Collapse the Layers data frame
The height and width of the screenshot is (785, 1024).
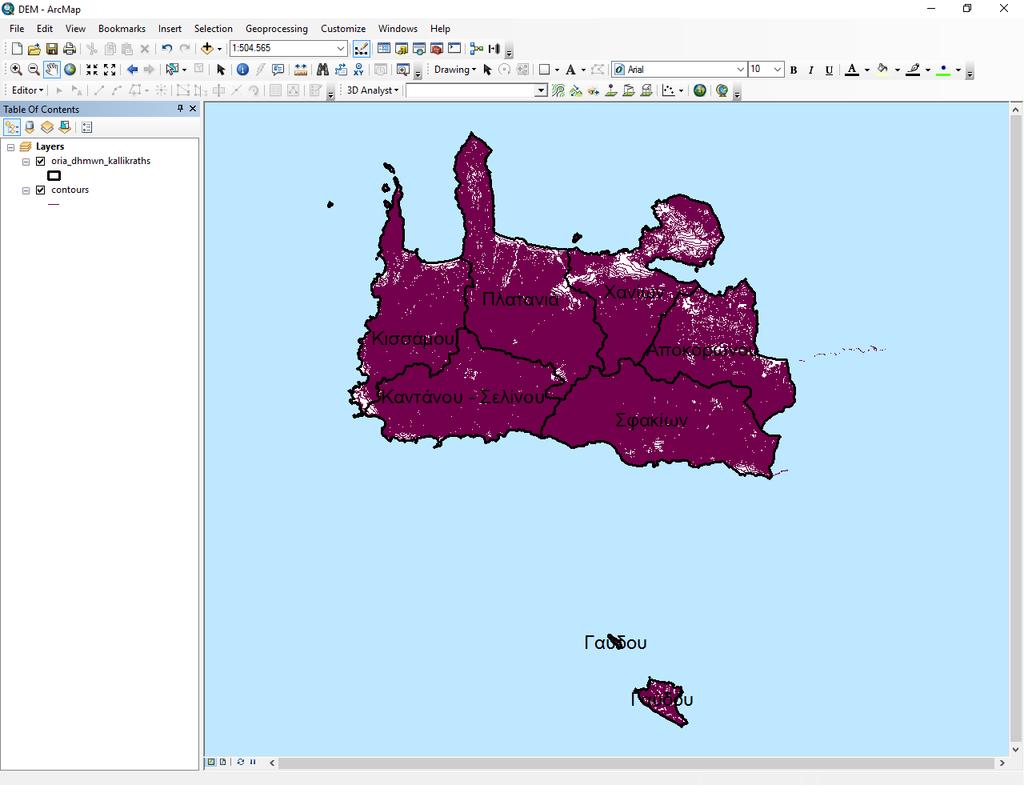coord(10,147)
